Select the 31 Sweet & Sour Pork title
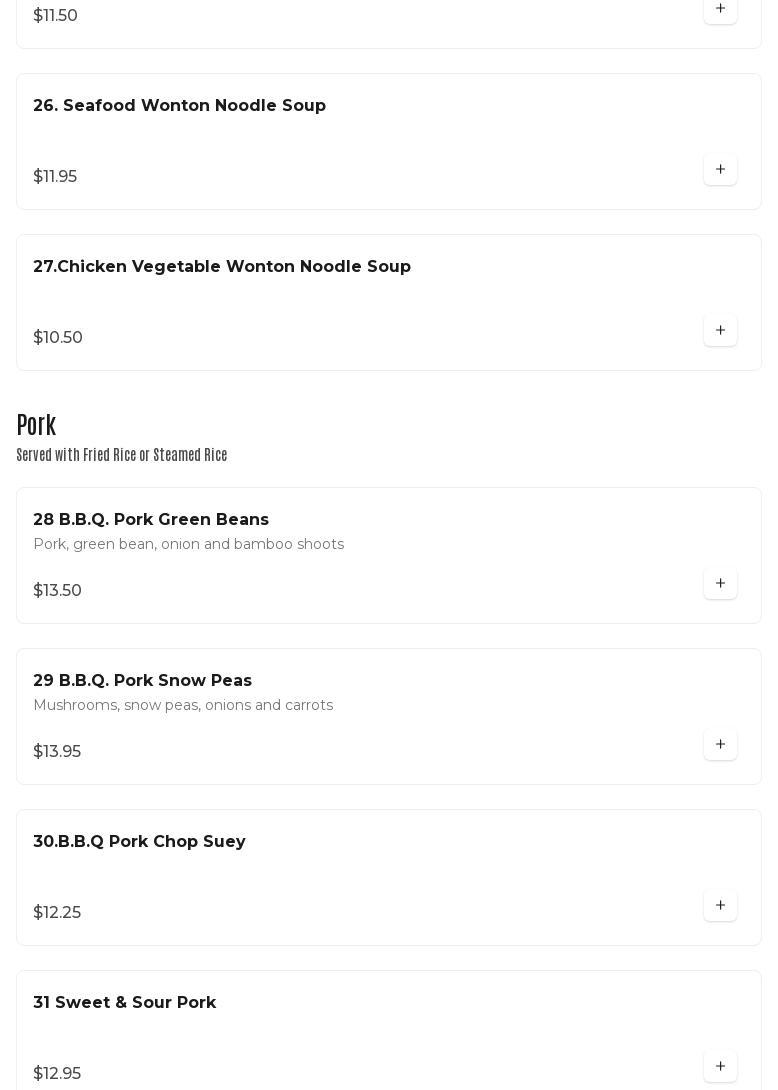 click(124, 1003)
